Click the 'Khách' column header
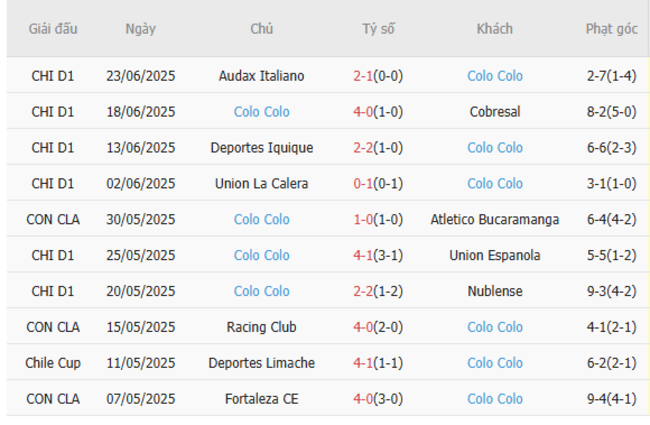This screenshot has height=425, width=650. click(494, 29)
